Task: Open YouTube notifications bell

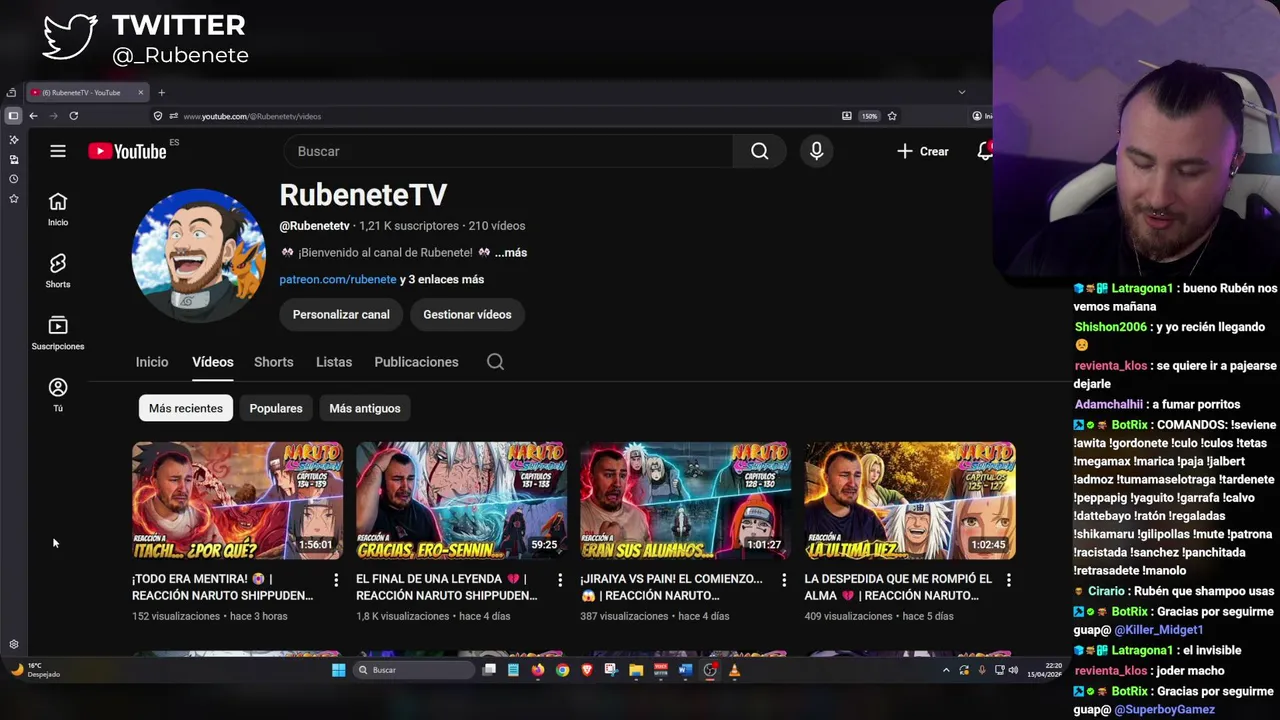Action: click(x=985, y=151)
